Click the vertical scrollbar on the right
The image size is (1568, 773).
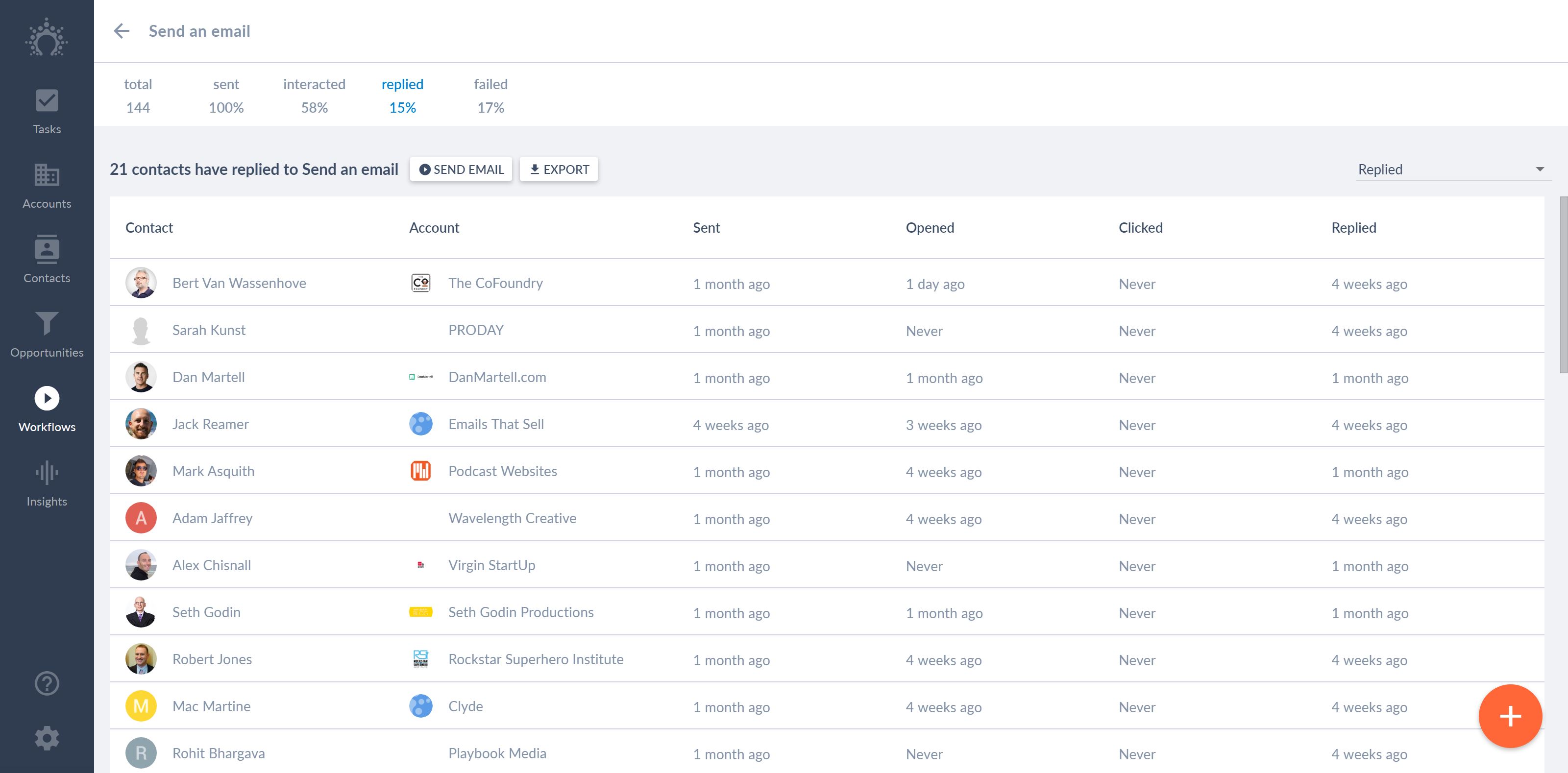click(1563, 284)
